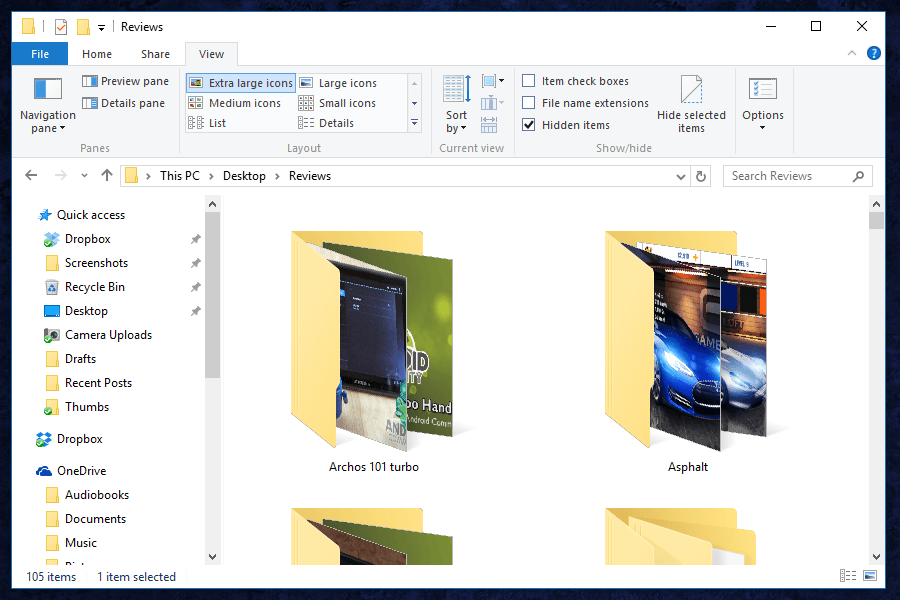The height and width of the screenshot is (600, 900).
Task: Toggle the Preview pane
Action: [125, 81]
